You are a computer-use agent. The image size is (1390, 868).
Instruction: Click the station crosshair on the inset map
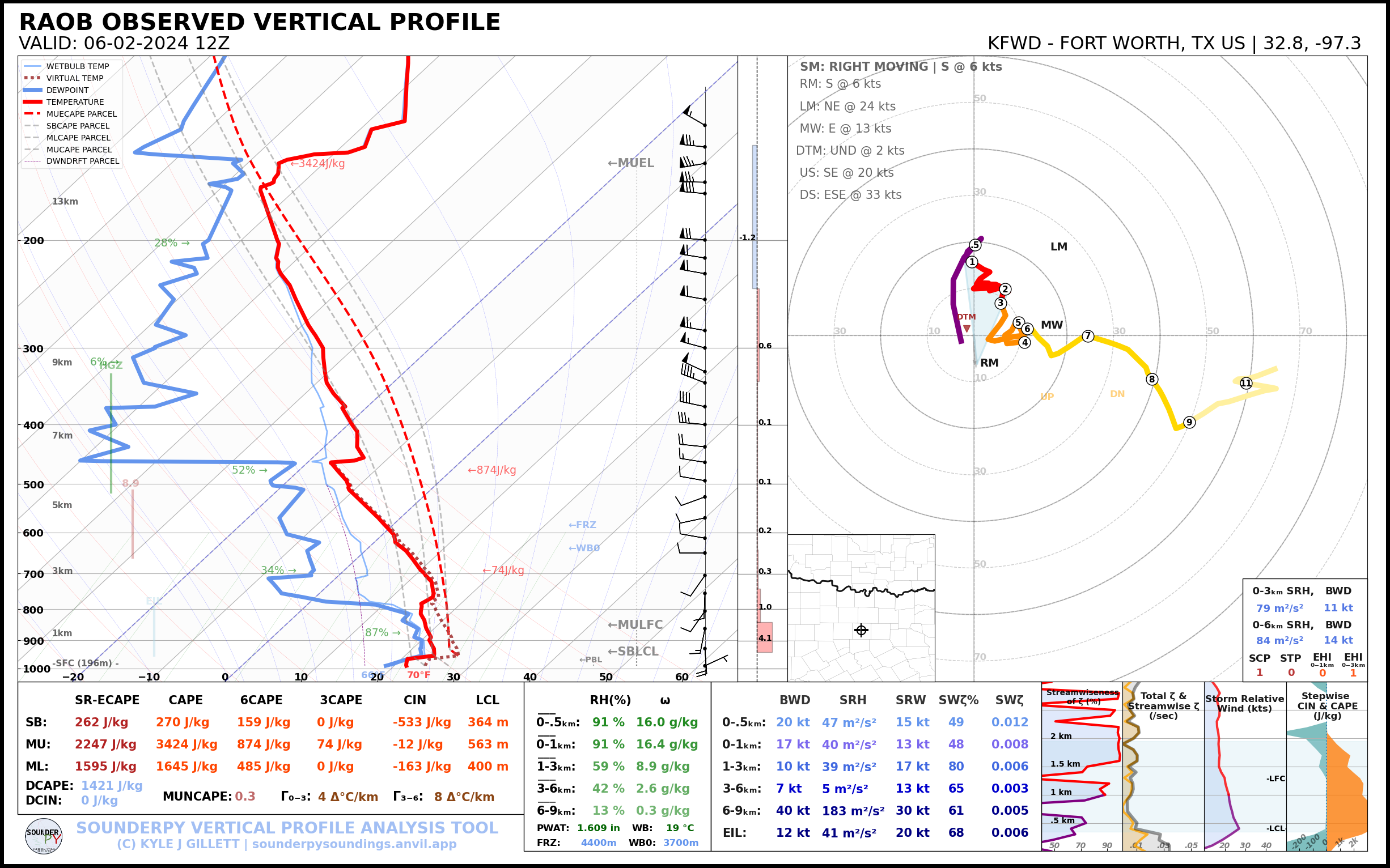pyautogui.click(x=861, y=630)
